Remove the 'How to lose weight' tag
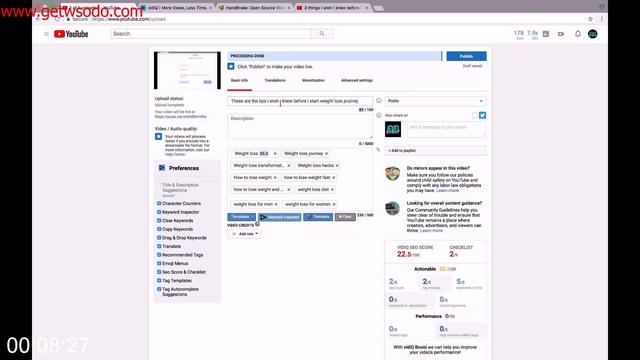The height and width of the screenshot is (360, 640). pos(275,178)
